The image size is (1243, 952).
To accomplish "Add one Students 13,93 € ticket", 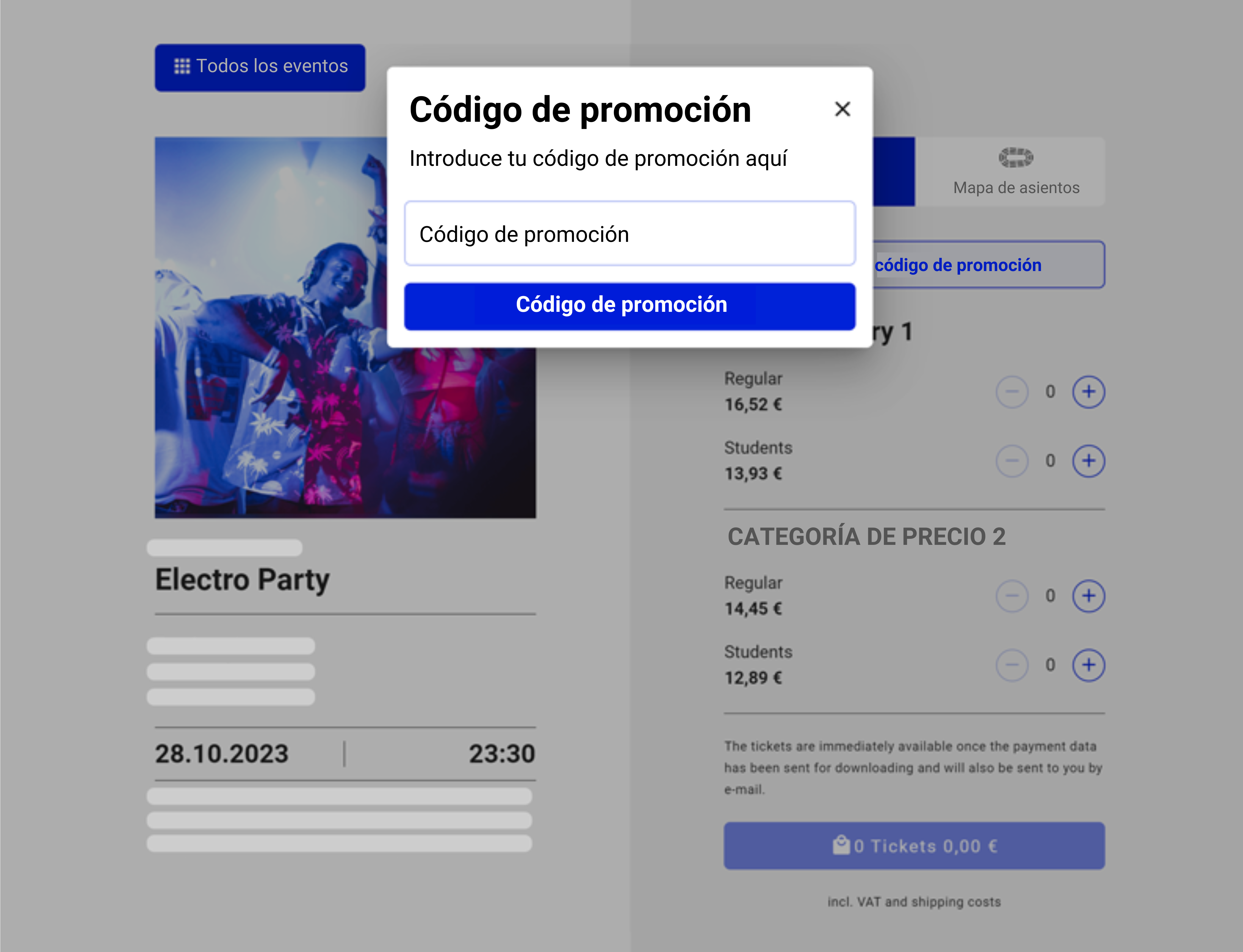I will coord(1088,461).
